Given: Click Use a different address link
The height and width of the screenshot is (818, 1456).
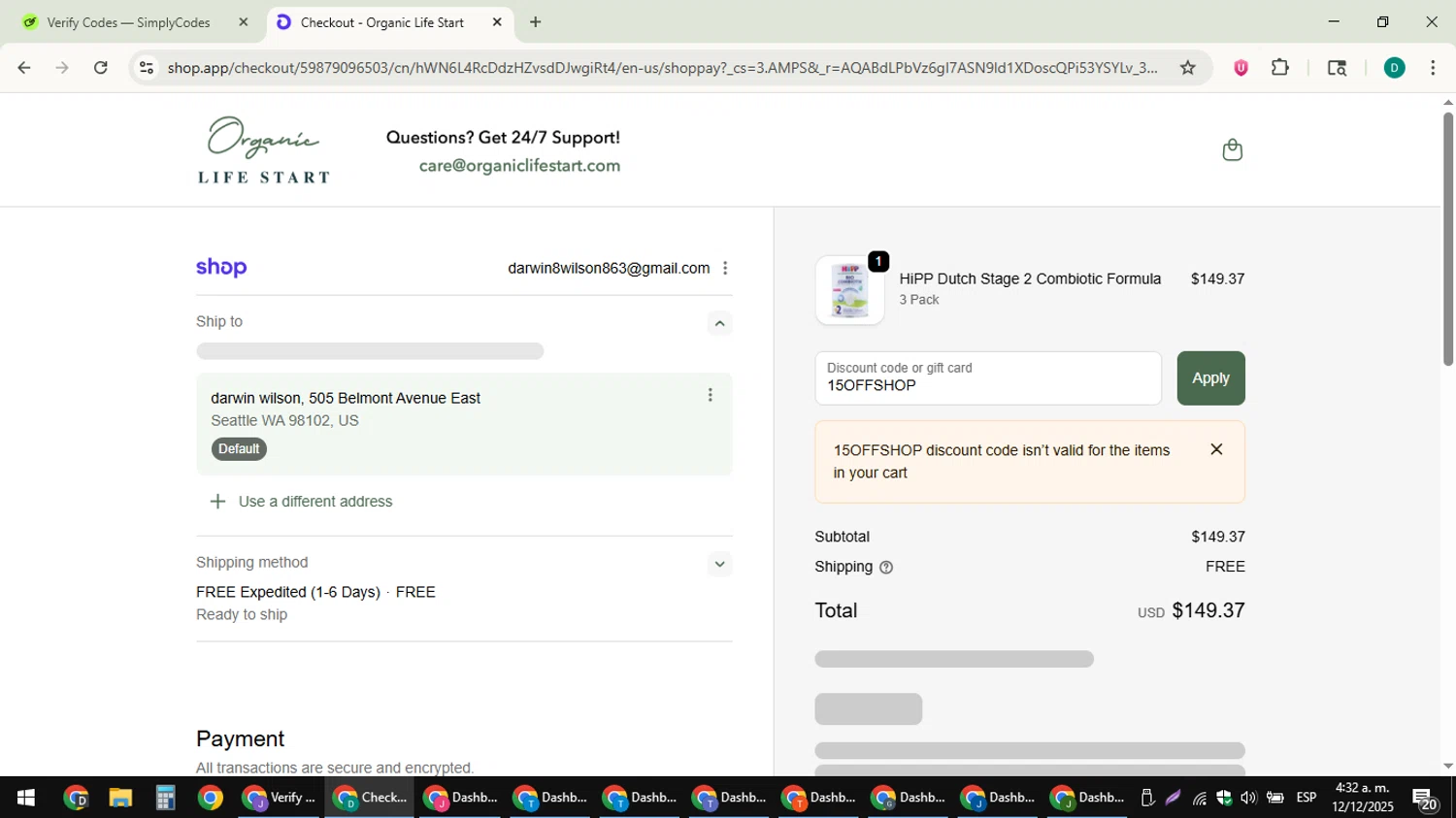Looking at the screenshot, I should [x=315, y=502].
